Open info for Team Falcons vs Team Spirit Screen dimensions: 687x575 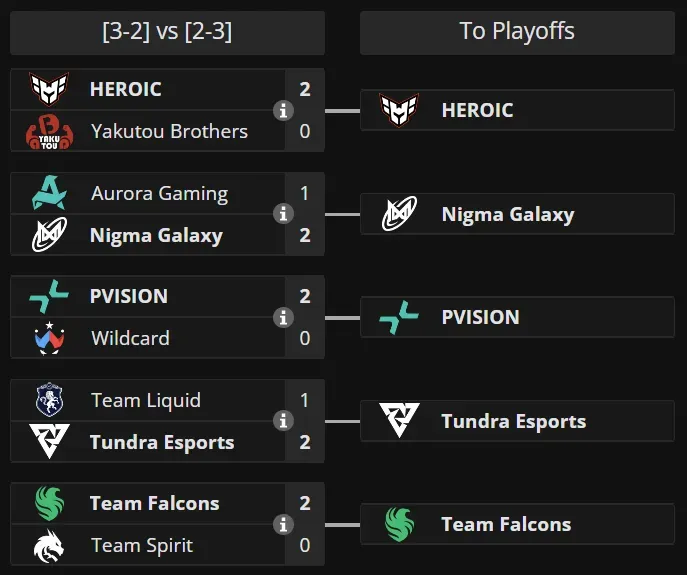point(284,524)
